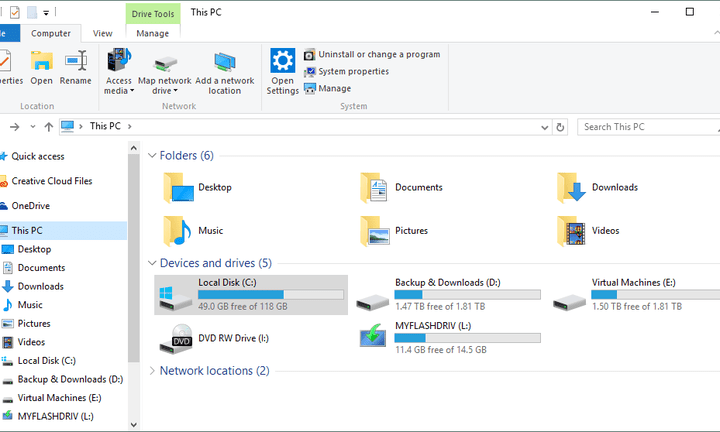The image size is (720, 432).
Task: Select the Desktop folder icon
Action: [x=178, y=187]
